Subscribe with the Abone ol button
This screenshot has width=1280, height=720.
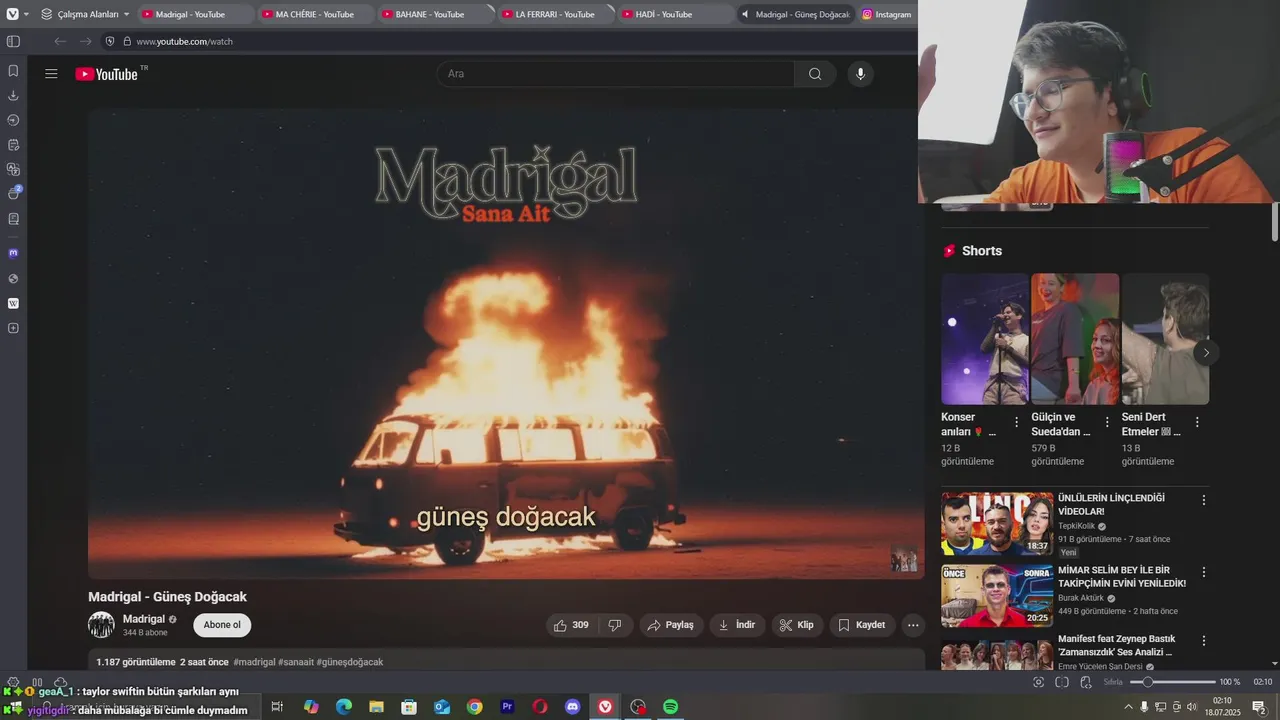(222, 625)
